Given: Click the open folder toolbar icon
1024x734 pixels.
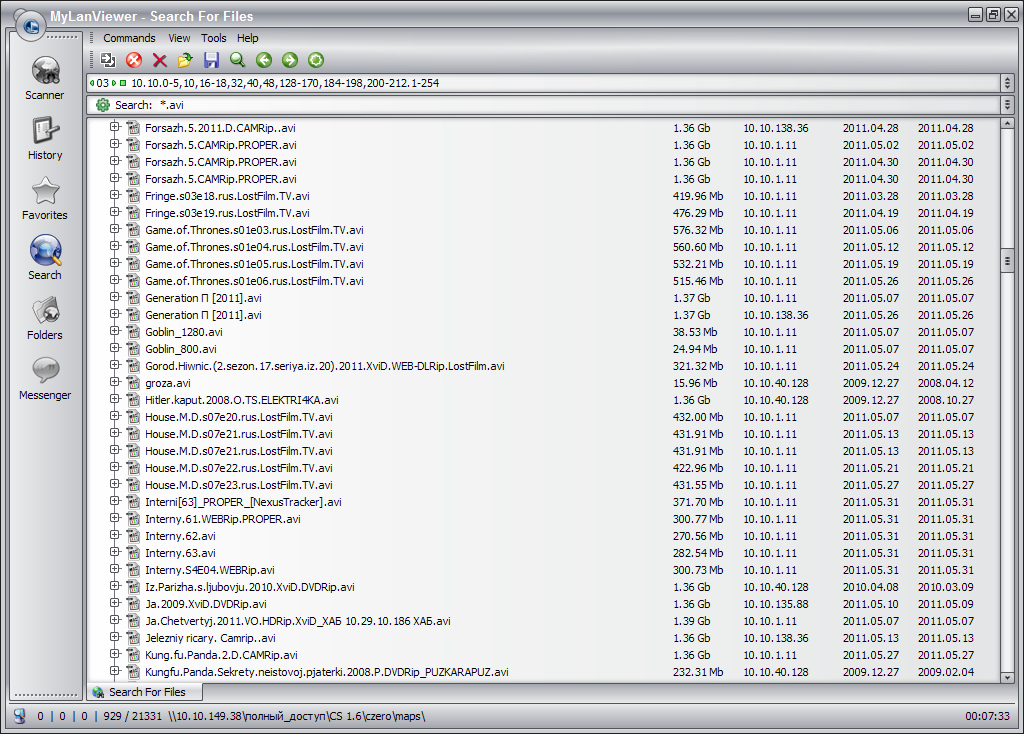Looking at the screenshot, I should pyautogui.click(x=185, y=61).
